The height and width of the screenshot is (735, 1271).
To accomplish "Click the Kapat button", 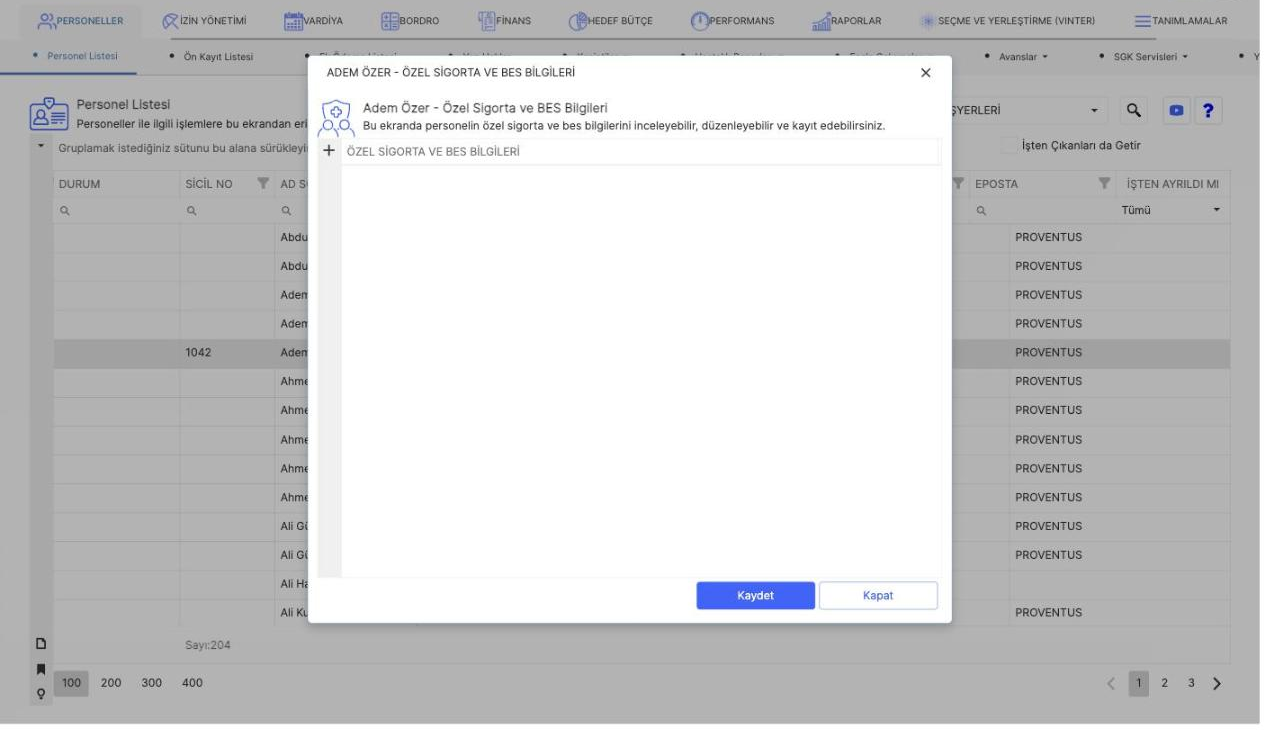I will click(x=878, y=595).
